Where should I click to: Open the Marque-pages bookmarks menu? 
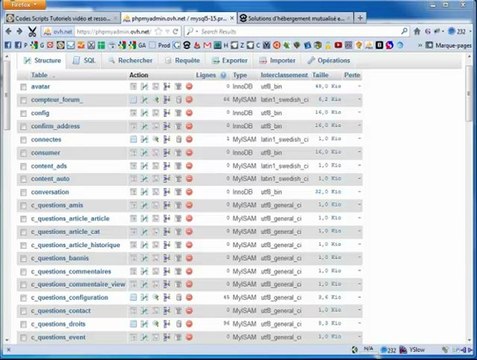[449, 45]
